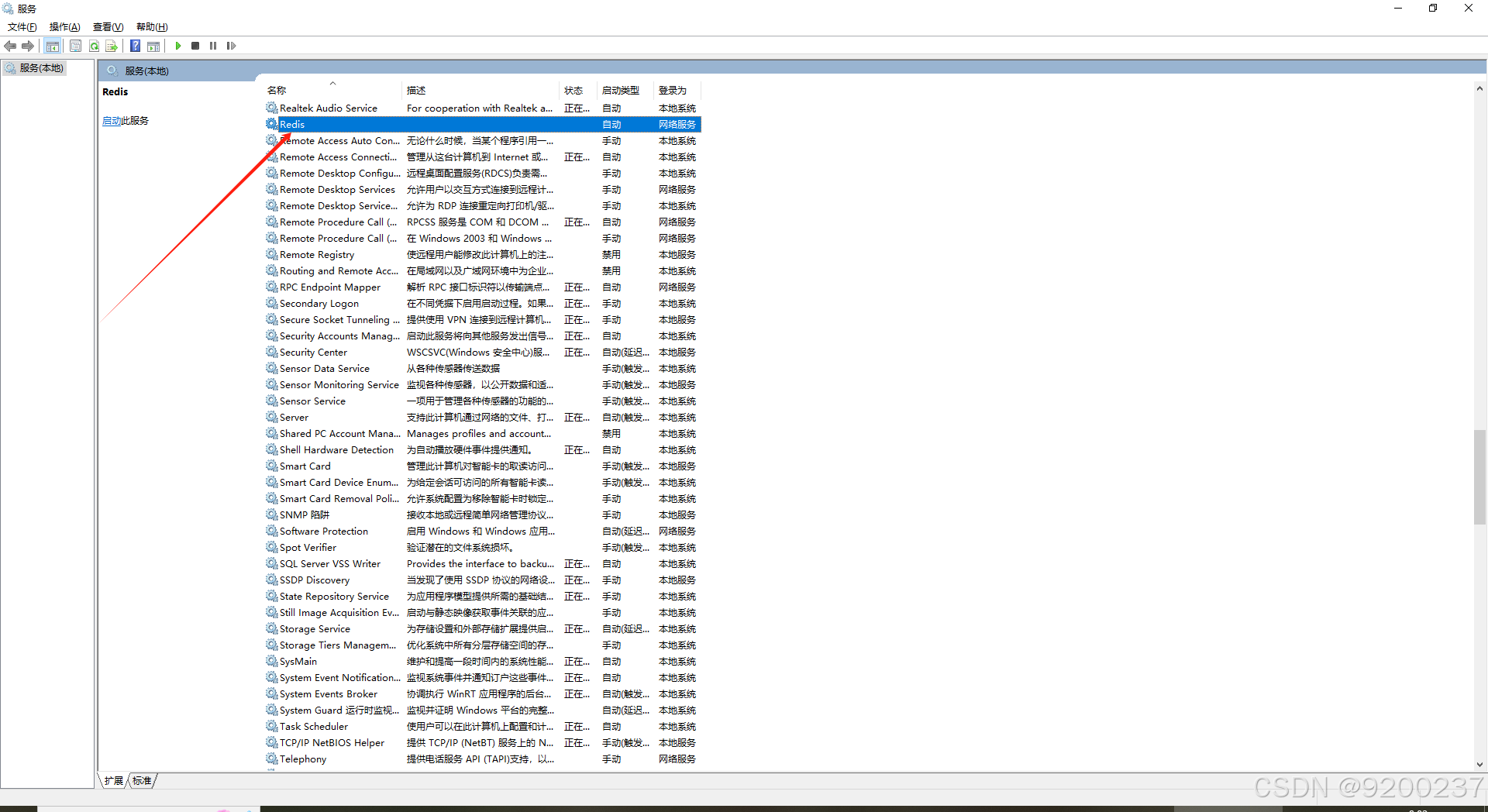Start the service with the green play button
Image resolution: width=1488 pixels, height=812 pixels.
click(x=178, y=46)
